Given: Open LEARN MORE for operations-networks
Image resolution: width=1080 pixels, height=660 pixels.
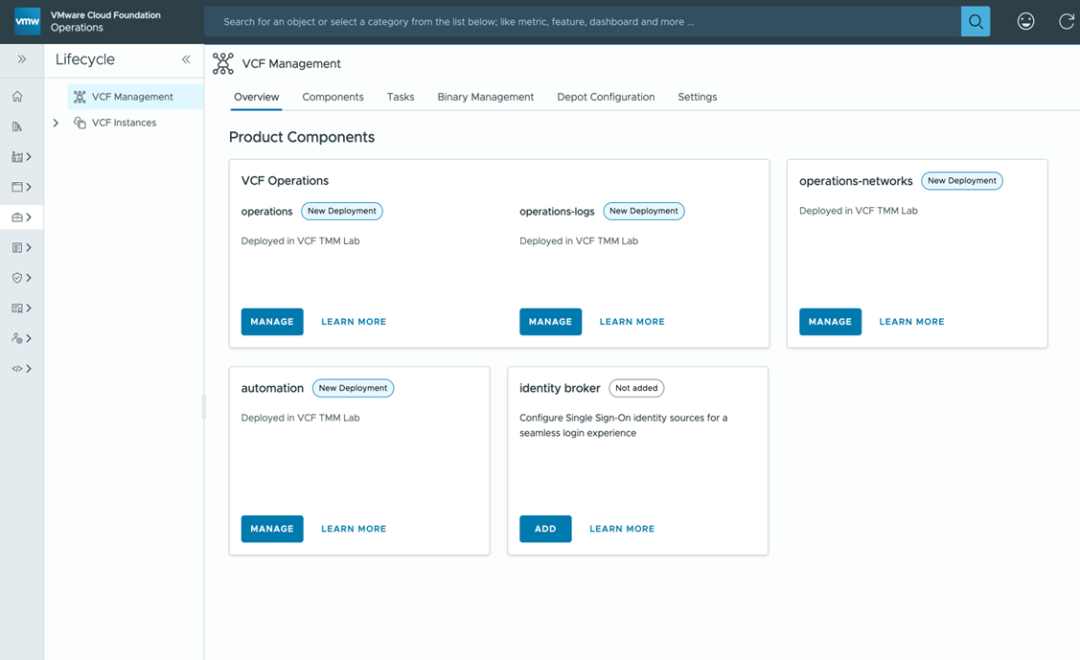Looking at the screenshot, I should click(x=912, y=322).
